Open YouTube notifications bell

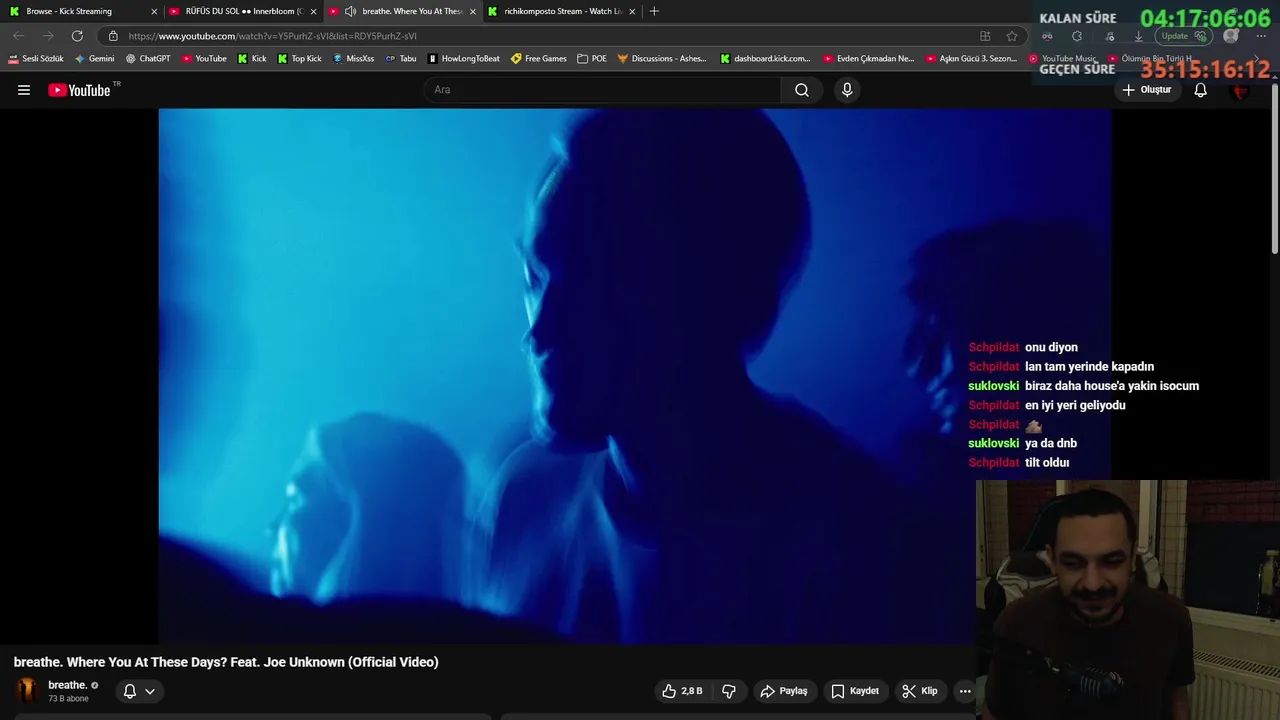pyautogui.click(x=1201, y=90)
